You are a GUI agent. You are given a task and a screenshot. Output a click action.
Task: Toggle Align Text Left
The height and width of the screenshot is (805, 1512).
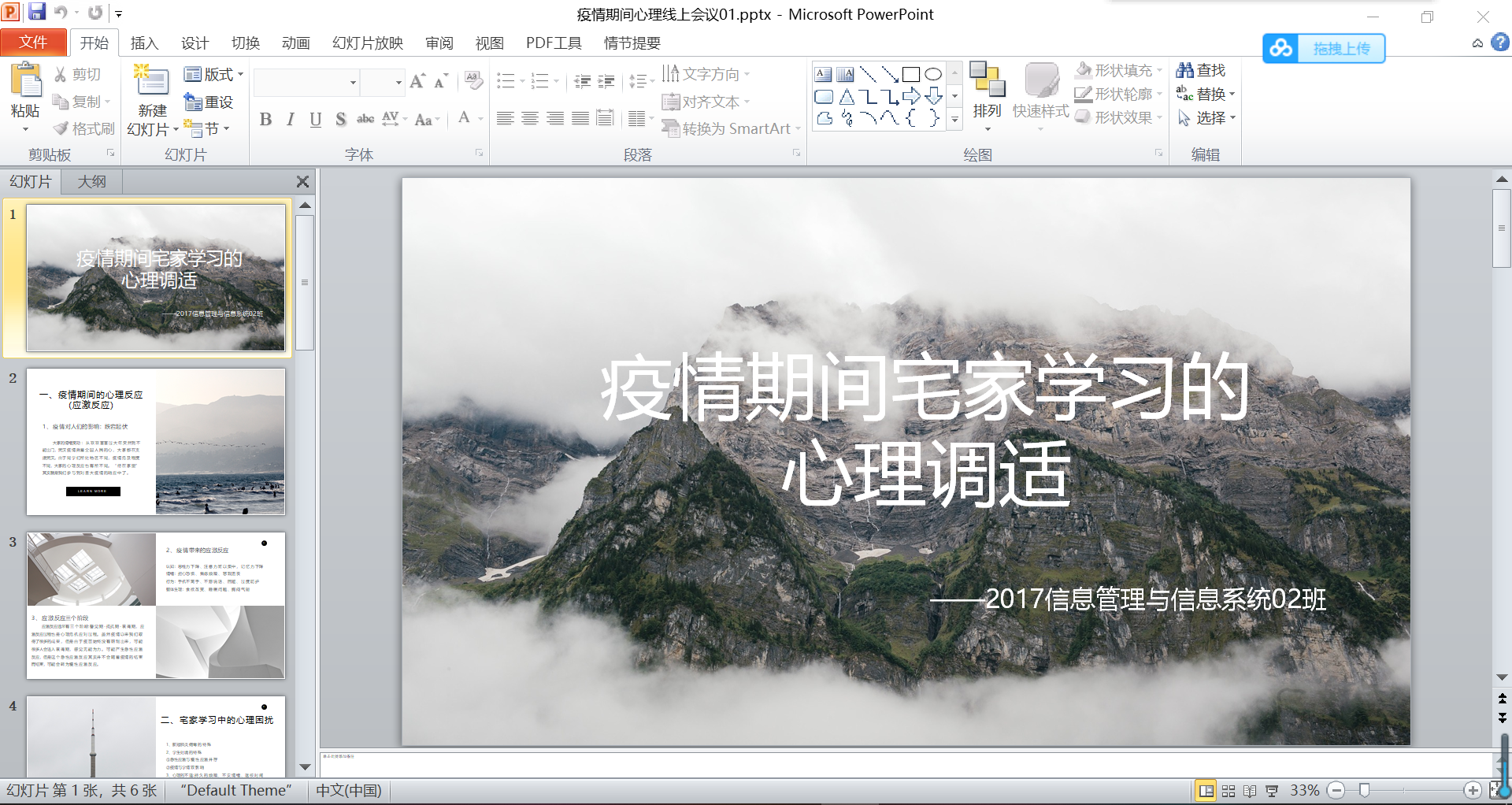[506, 119]
